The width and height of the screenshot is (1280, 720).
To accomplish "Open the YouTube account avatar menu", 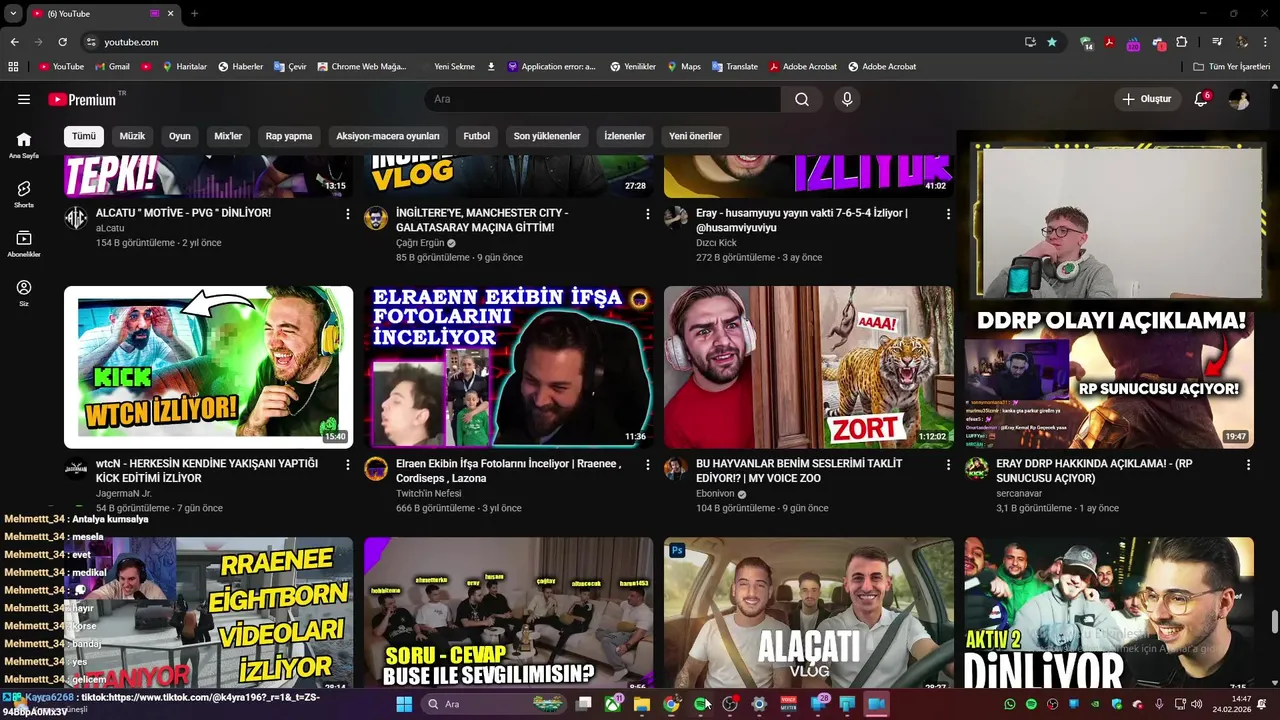I will (1239, 99).
